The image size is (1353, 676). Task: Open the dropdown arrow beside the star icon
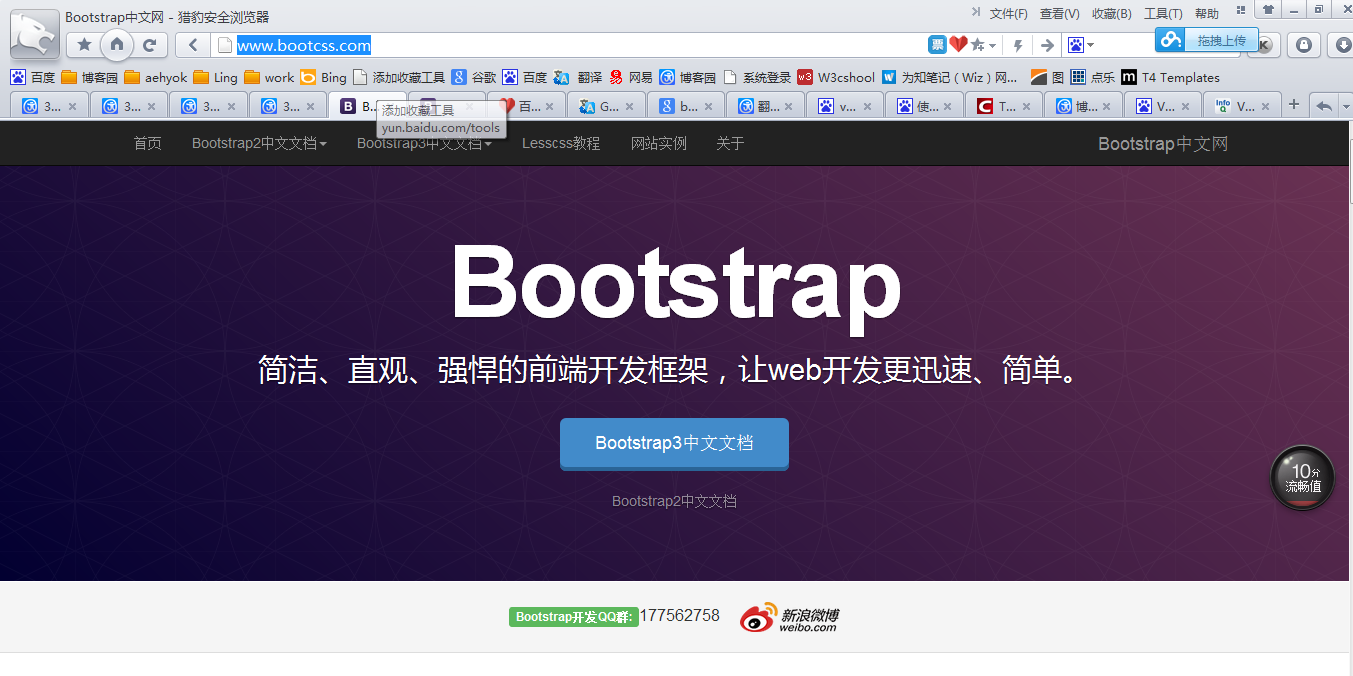coord(993,45)
